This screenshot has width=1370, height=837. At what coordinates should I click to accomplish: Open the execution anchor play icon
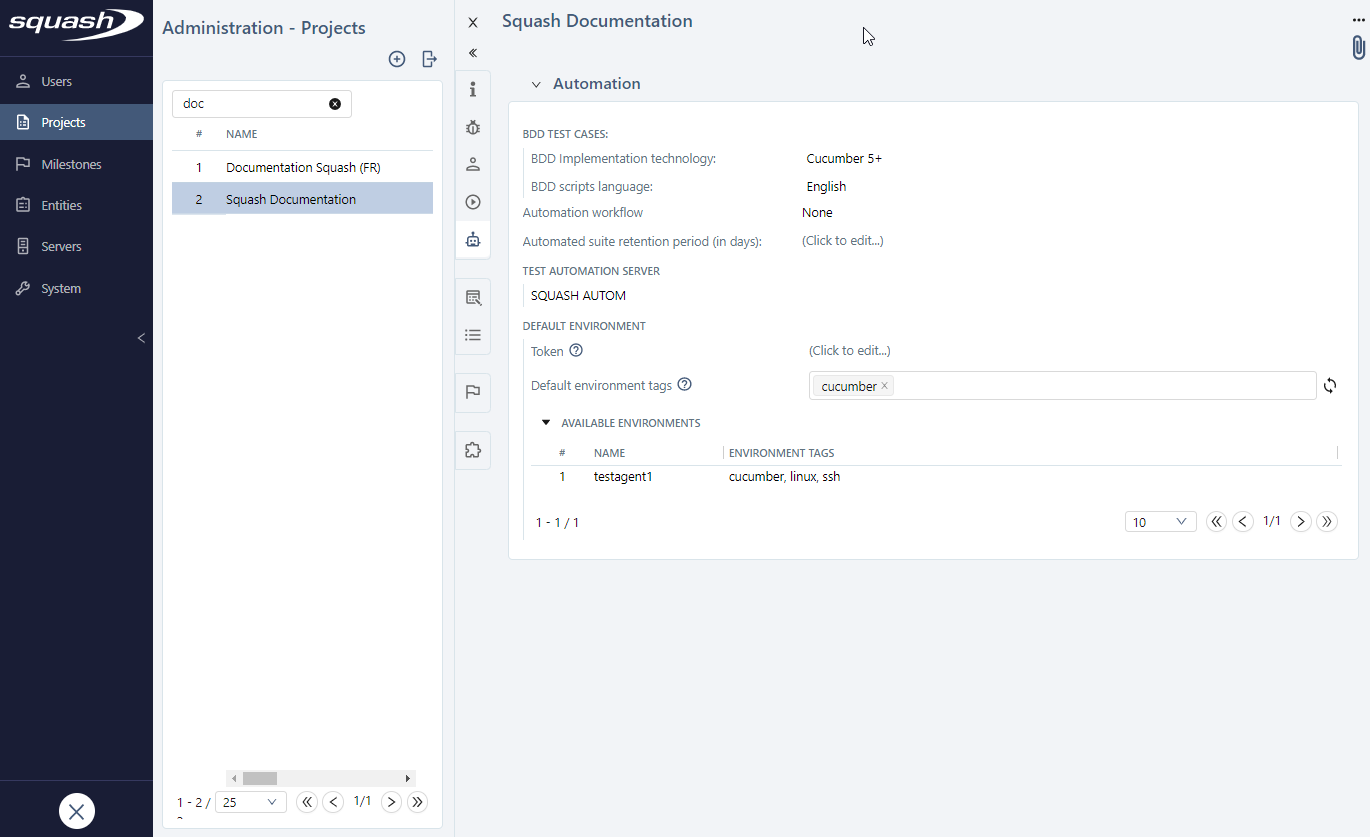(473, 202)
